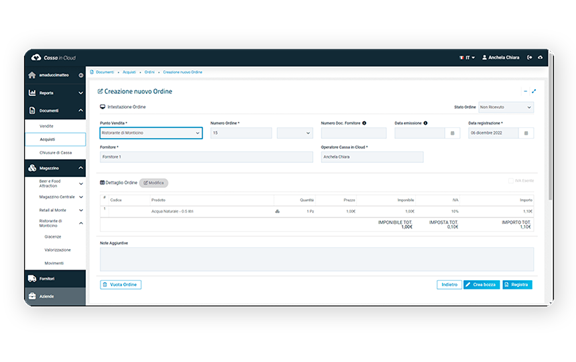This screenshot has width=576, height=362.
Task: Click the Note Aggiuntive text area
Action: pyautogui.click(x=317, y=259)
